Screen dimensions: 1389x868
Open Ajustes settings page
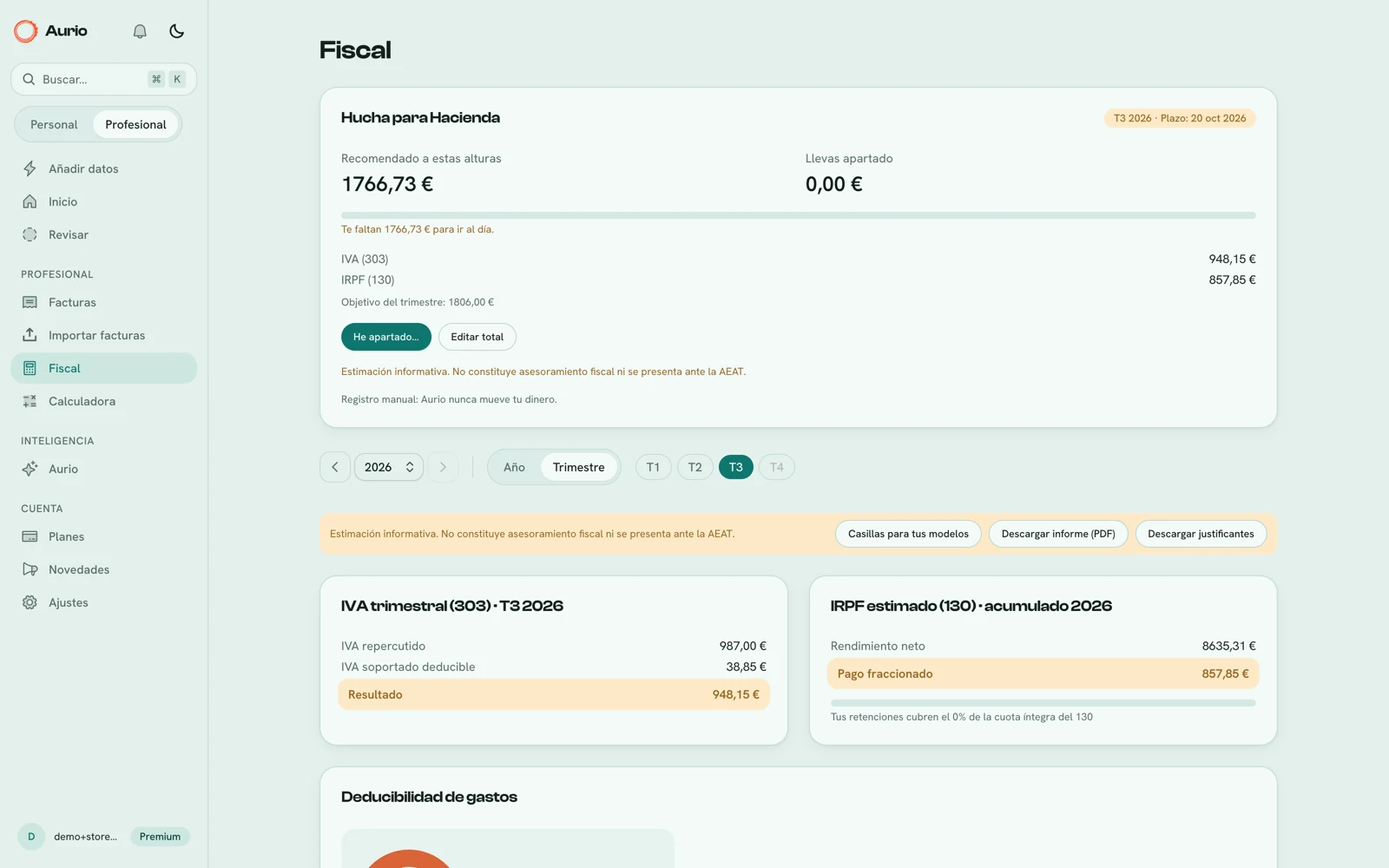[x=104, y=602]
